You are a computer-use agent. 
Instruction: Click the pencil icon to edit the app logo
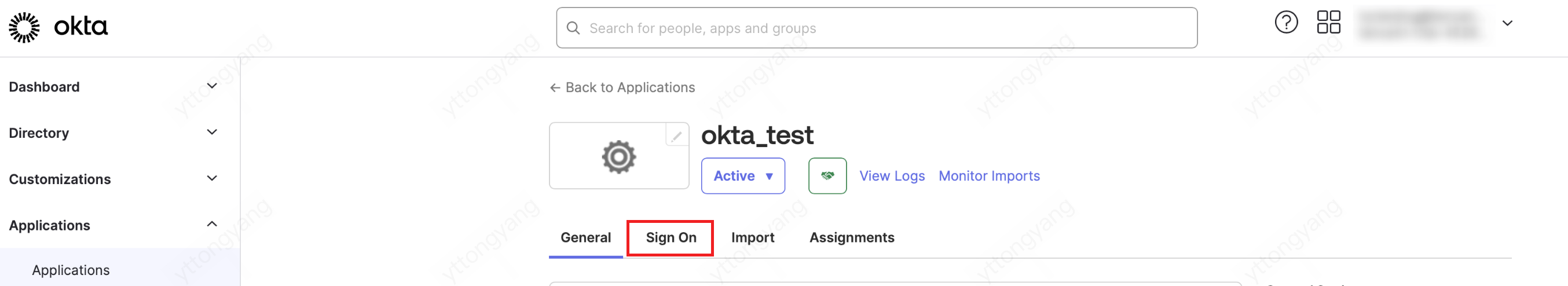tap(676, 135)
